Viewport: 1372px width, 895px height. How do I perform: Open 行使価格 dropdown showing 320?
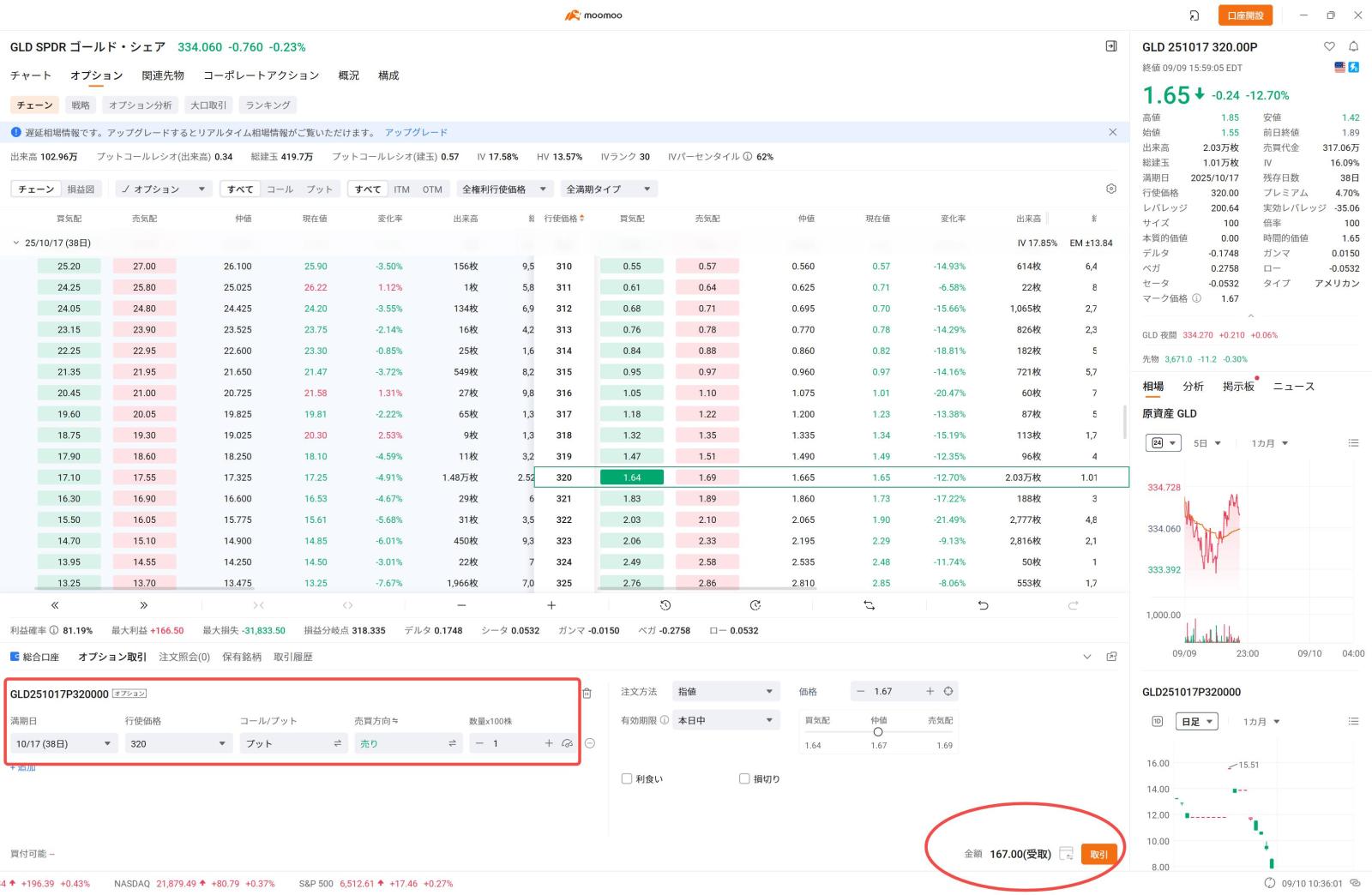click(x=178, y=743)
